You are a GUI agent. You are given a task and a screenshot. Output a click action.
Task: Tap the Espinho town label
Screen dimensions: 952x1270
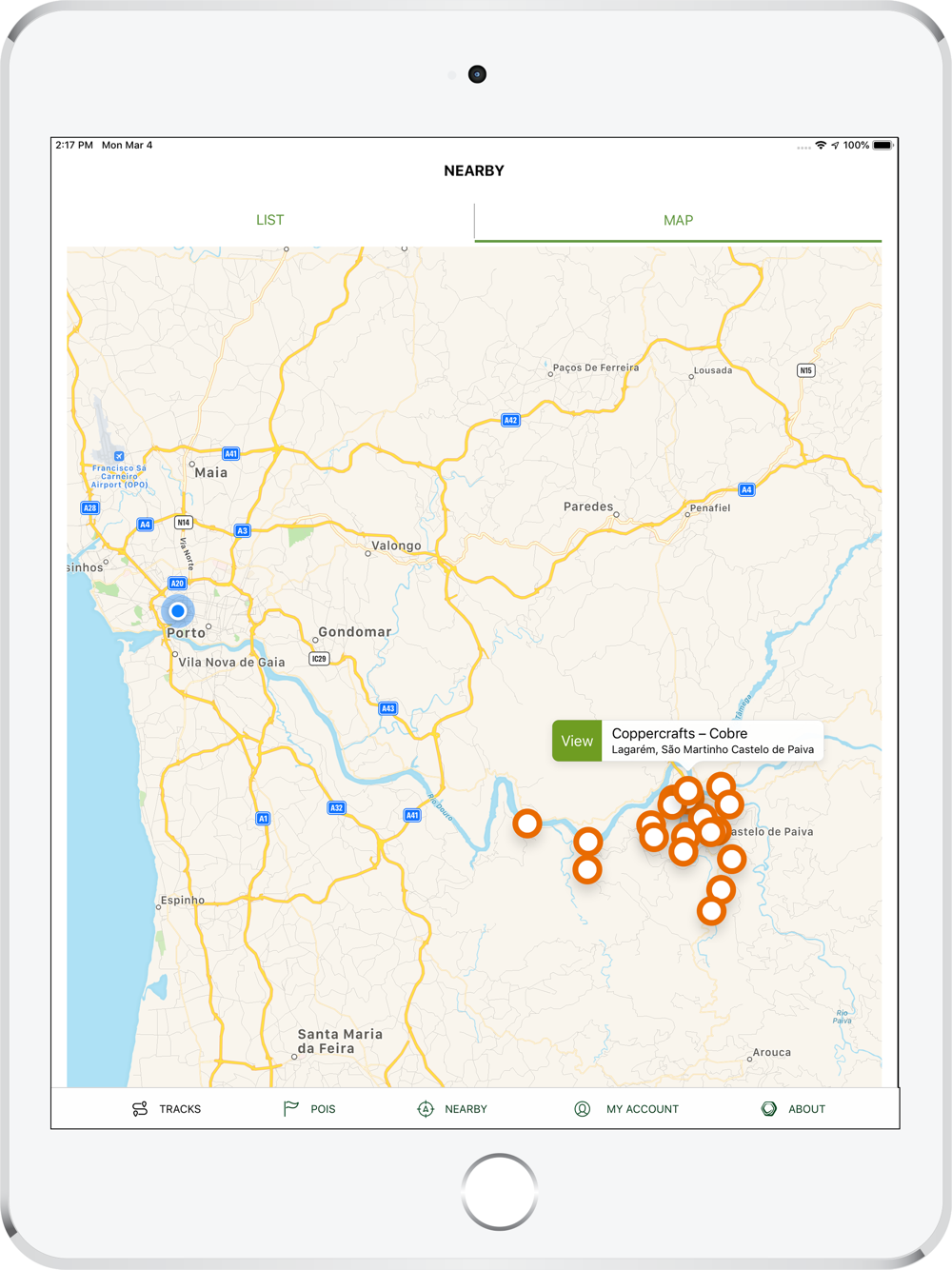click(183, 901)
